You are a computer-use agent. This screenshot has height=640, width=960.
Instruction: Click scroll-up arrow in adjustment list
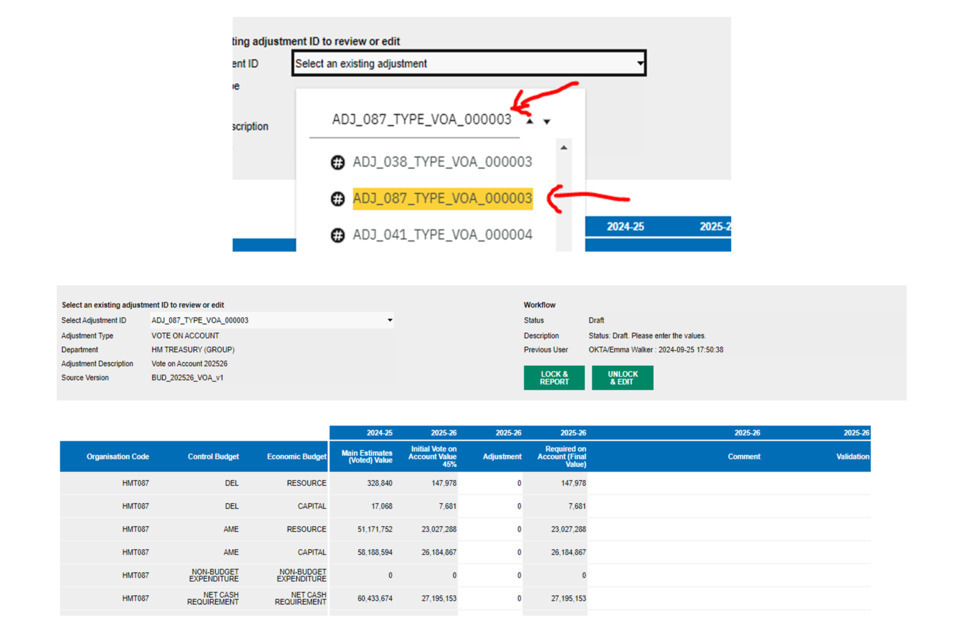[x=563, y=148]
